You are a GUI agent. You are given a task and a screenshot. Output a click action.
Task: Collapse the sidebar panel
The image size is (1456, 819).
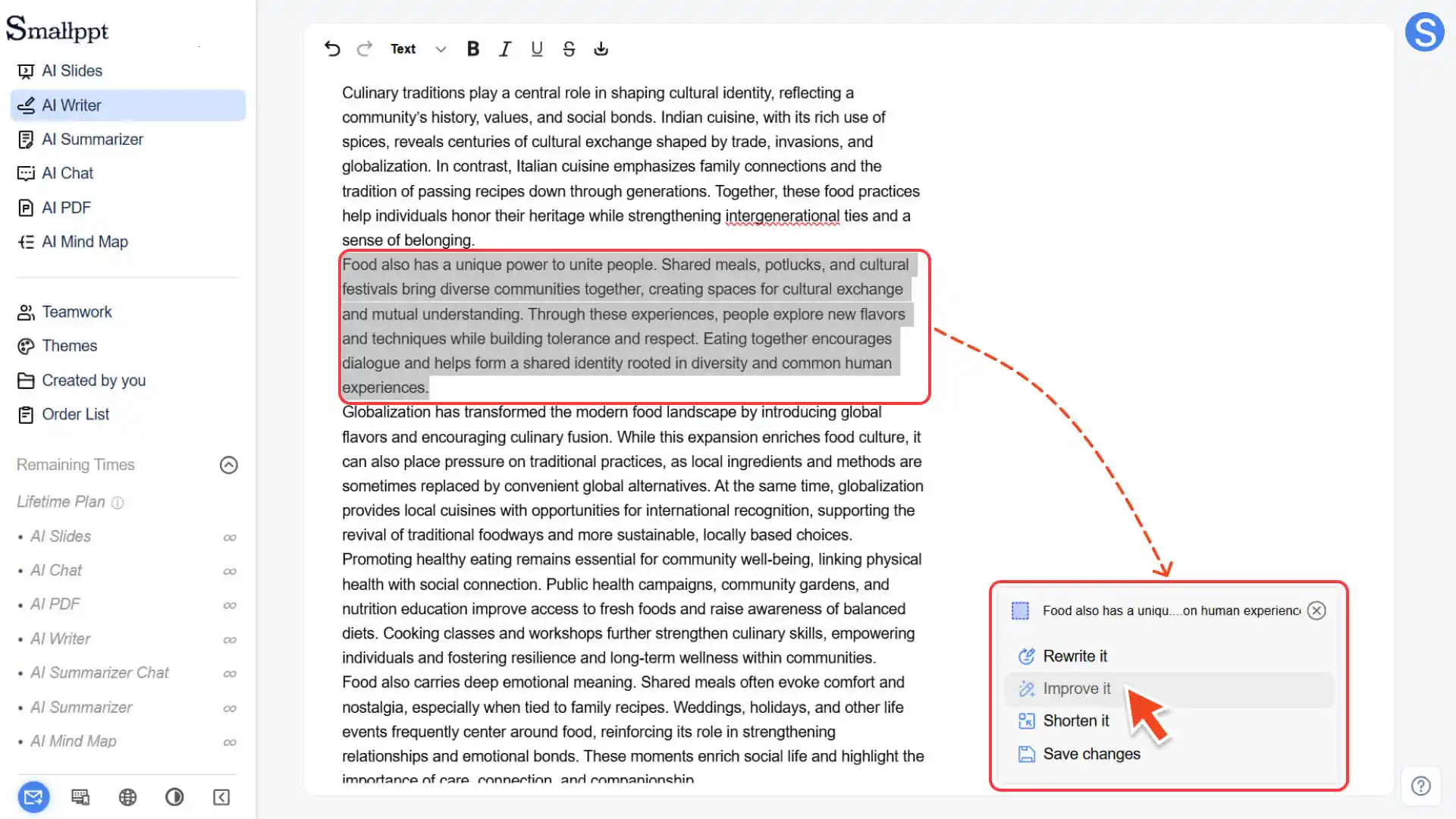221,797
